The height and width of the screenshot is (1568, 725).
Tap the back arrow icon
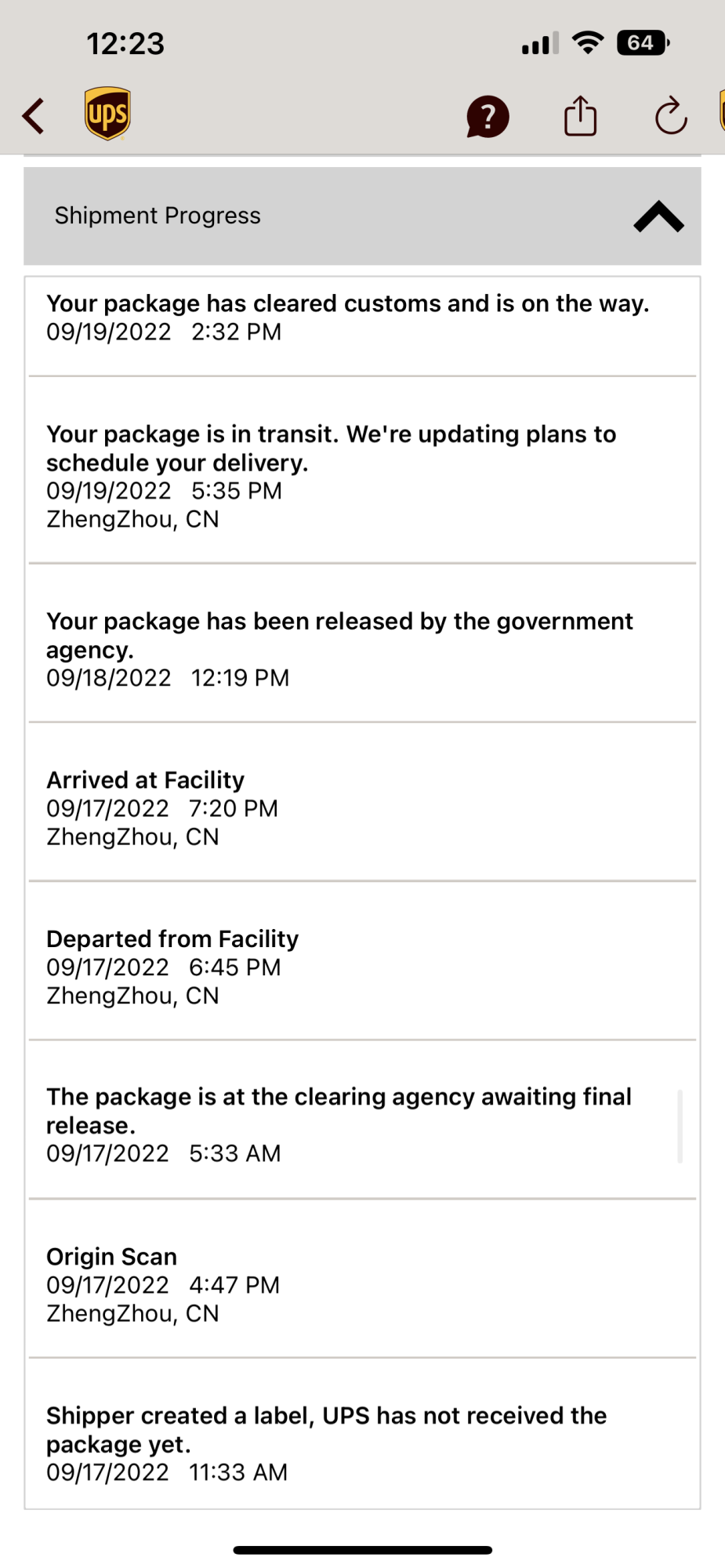(x=33, y=116)
